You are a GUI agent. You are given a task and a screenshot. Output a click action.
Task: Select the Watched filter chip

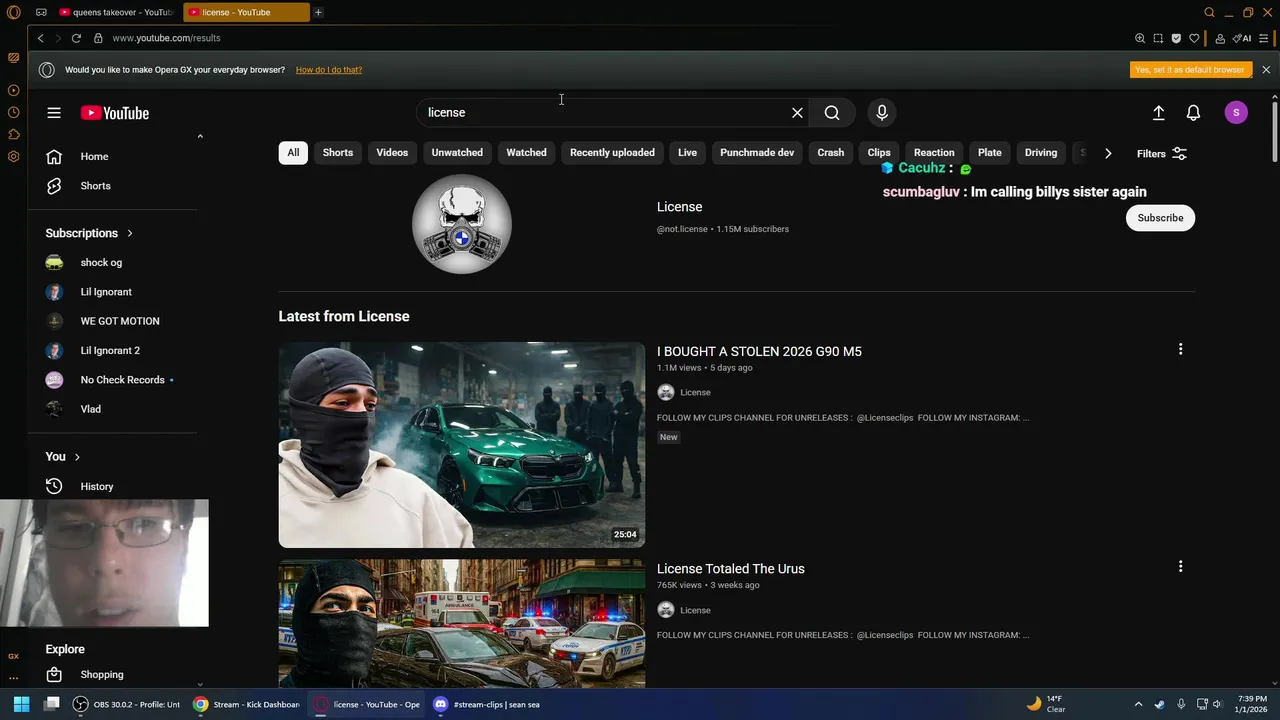point(526,153)
